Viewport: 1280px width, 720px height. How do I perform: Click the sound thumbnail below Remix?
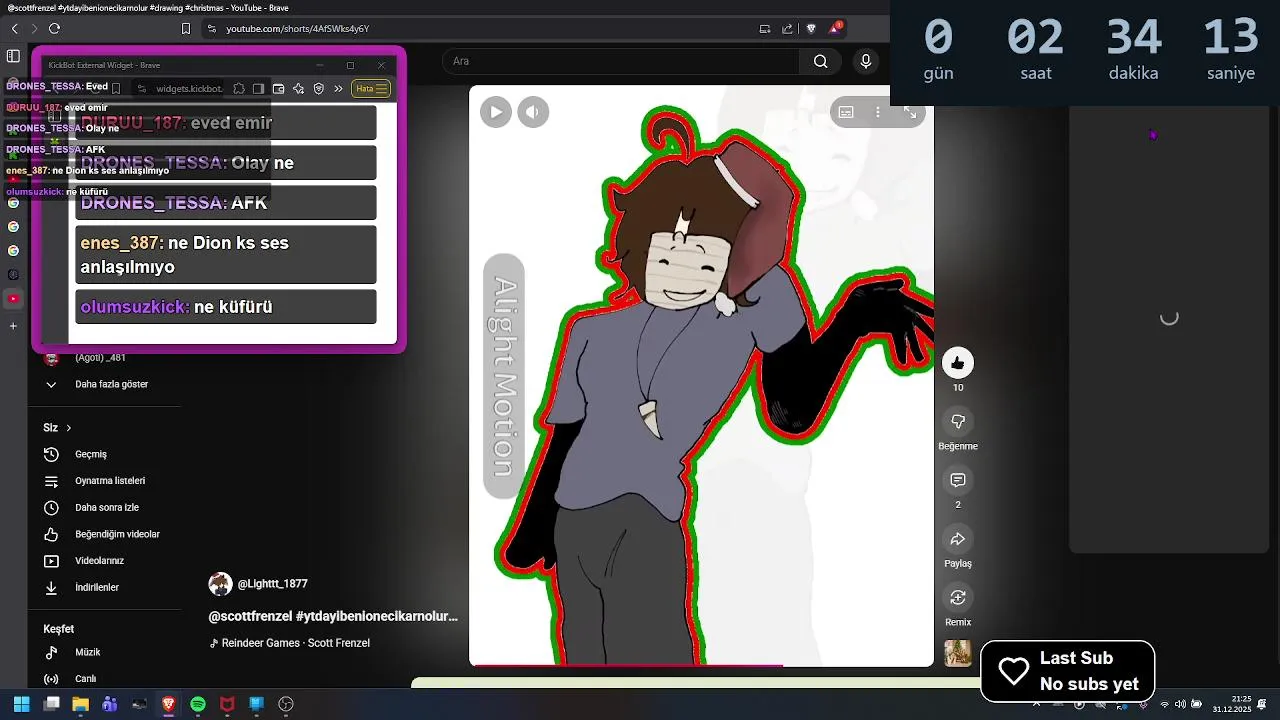tap(958, 653)
